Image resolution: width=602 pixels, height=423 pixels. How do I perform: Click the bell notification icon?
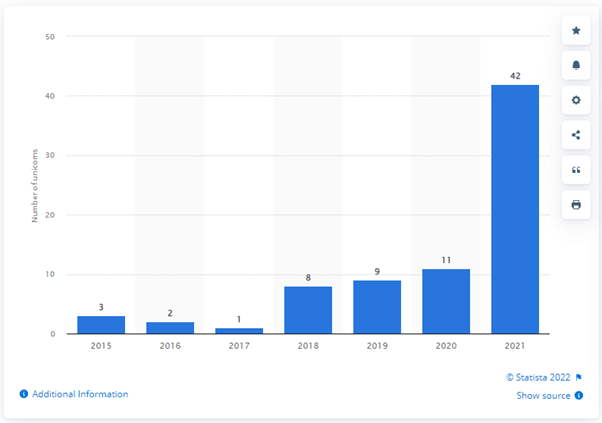(575, 66)
